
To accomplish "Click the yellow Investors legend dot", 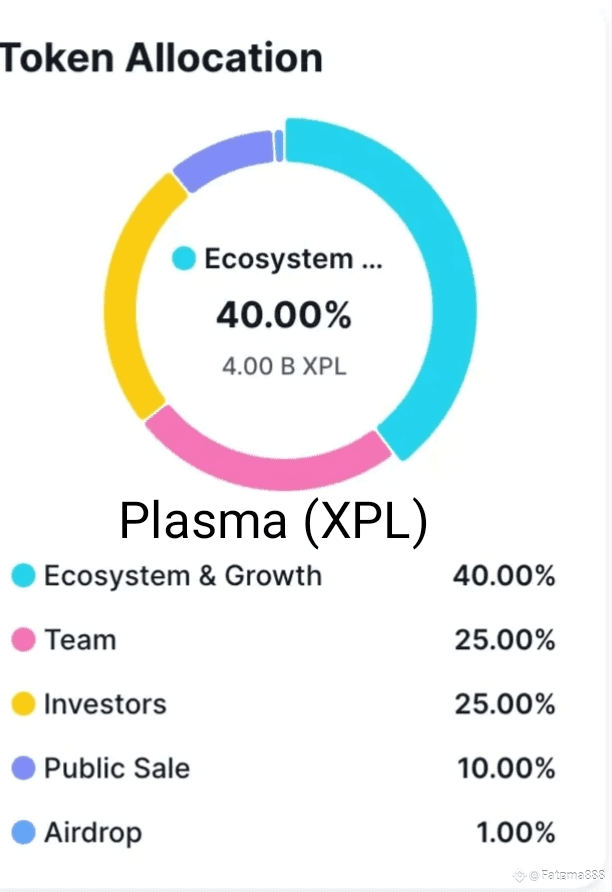I will (x=23, y=704).
